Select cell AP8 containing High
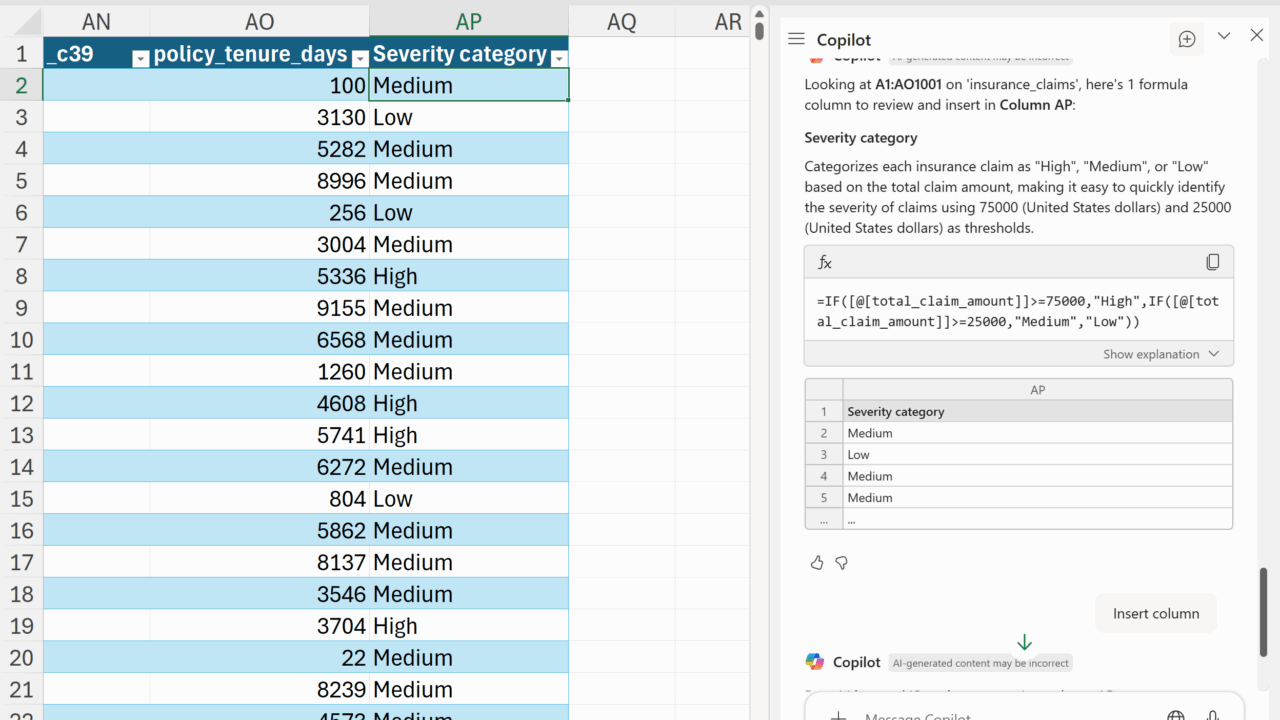1280x720 pixels. (468, 276)
